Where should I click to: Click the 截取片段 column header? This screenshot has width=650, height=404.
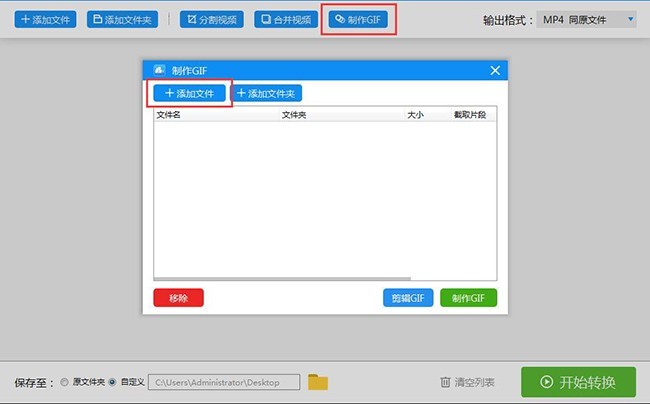(x=473, y=115)
